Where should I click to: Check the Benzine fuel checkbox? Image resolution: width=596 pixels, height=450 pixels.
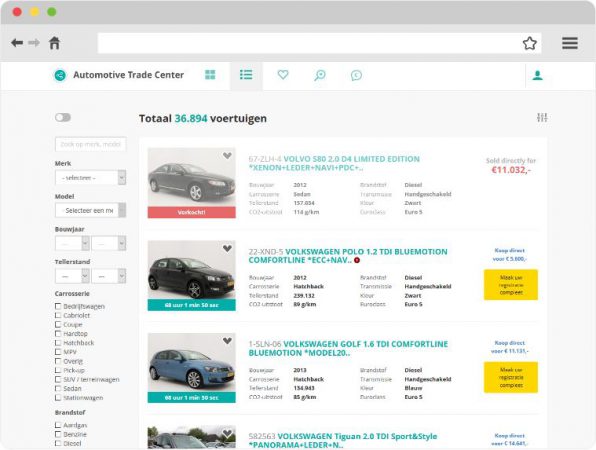point(58,434)
